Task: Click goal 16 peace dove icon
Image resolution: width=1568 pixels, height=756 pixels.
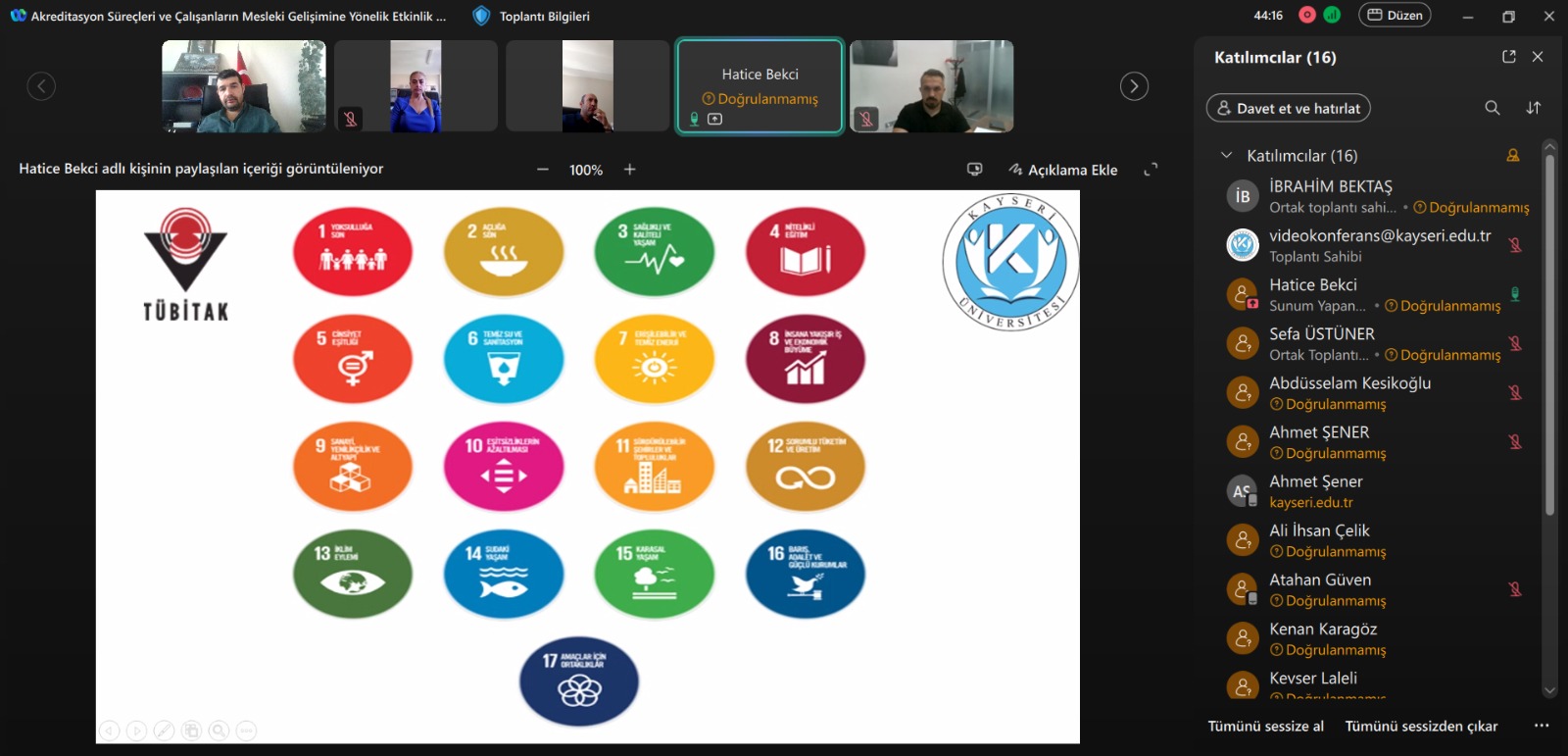Action: coord(806,575)
